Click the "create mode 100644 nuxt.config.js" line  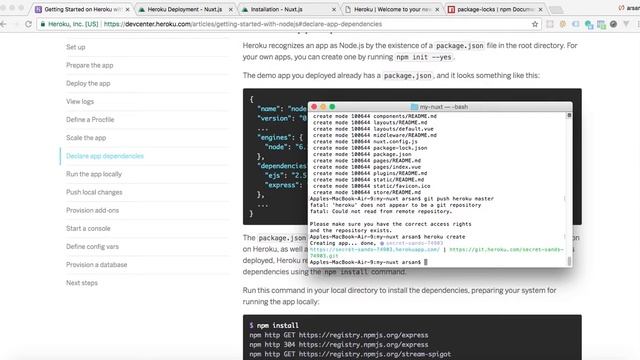(x=365, y=142)
